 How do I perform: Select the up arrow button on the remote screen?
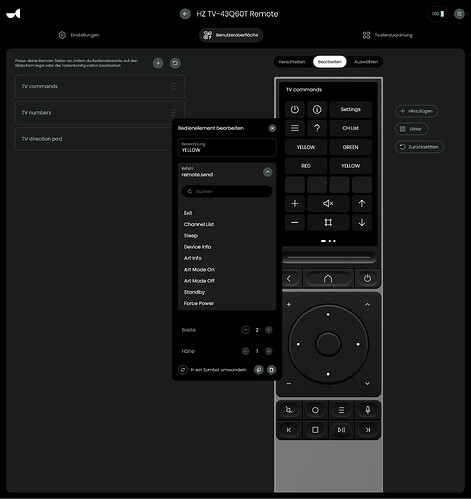pos(362,203)
